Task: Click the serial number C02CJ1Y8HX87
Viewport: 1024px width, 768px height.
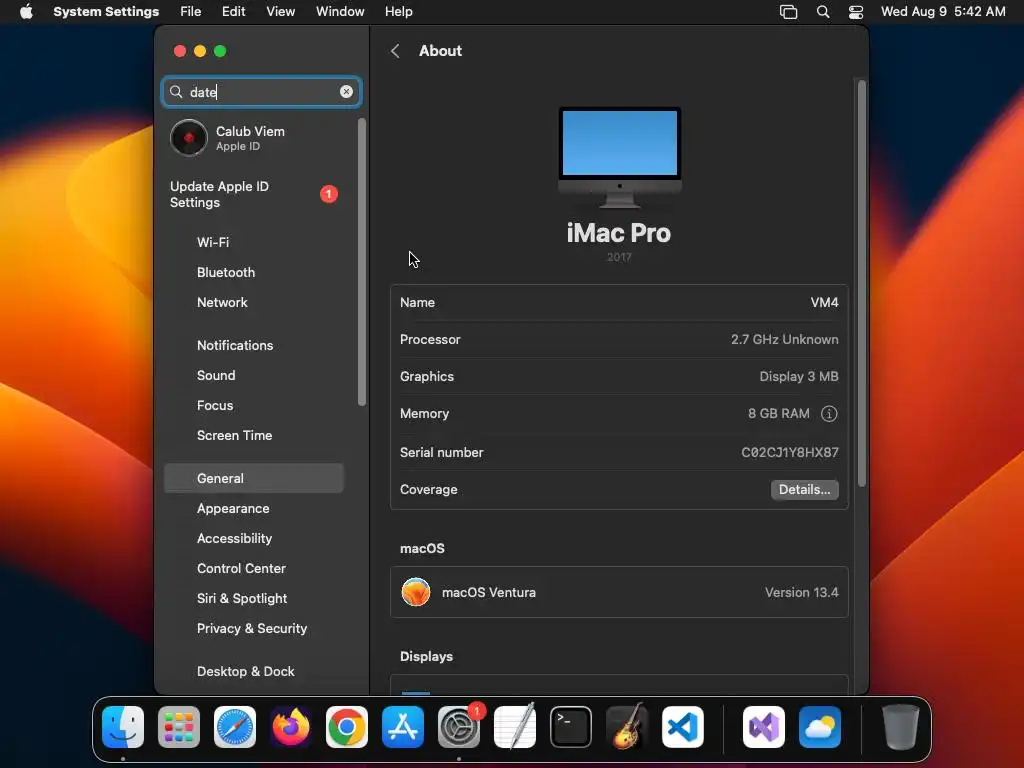Action: coord(790,453)
